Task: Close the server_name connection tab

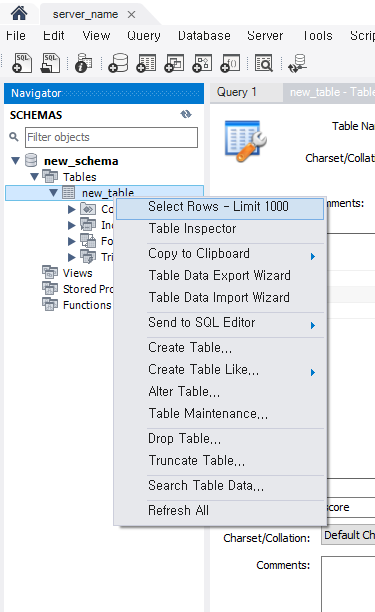Action: [132, 15]
